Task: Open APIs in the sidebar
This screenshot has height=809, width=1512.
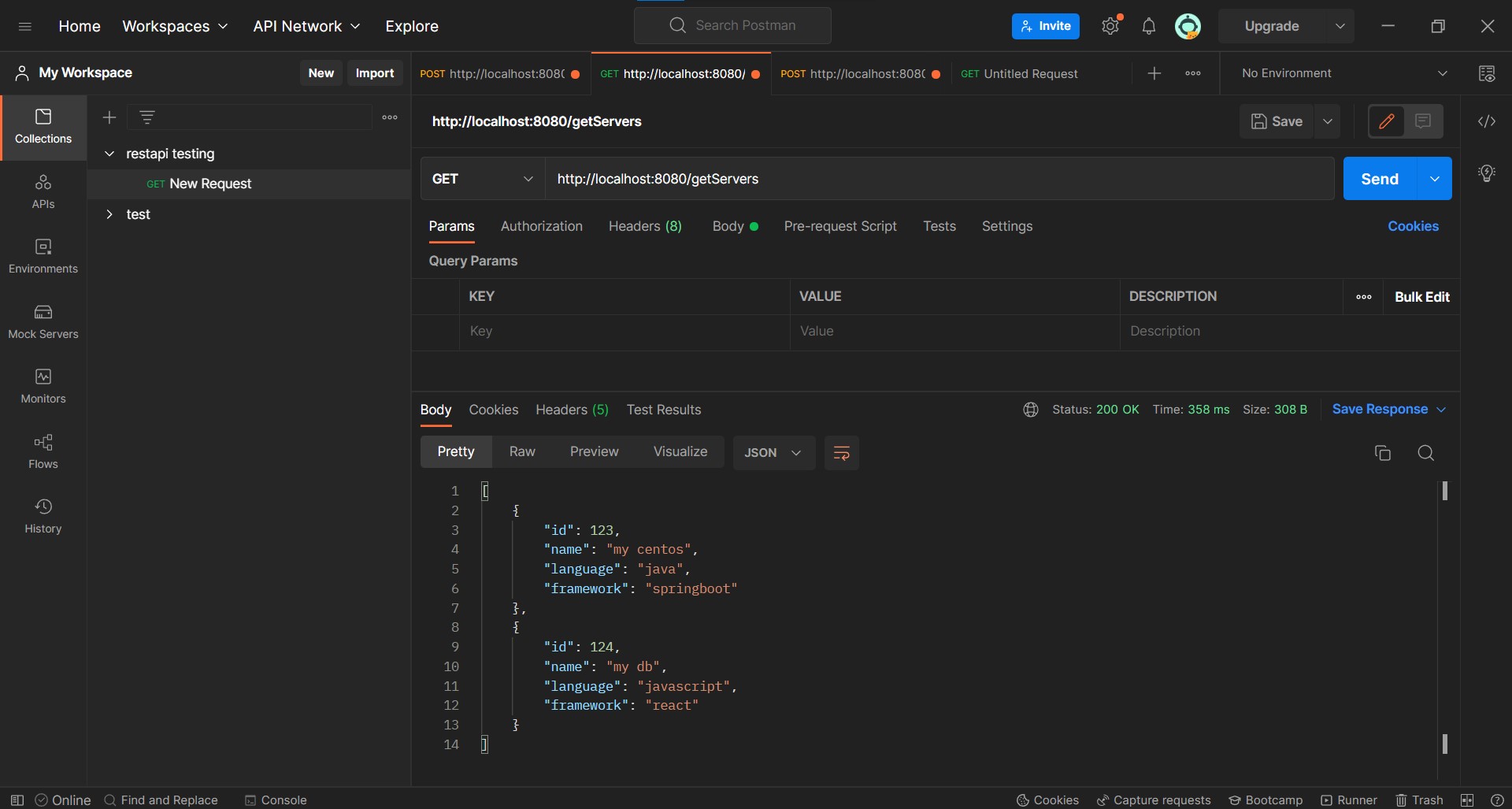Action: pyautogui.click(x=43, y=192)
